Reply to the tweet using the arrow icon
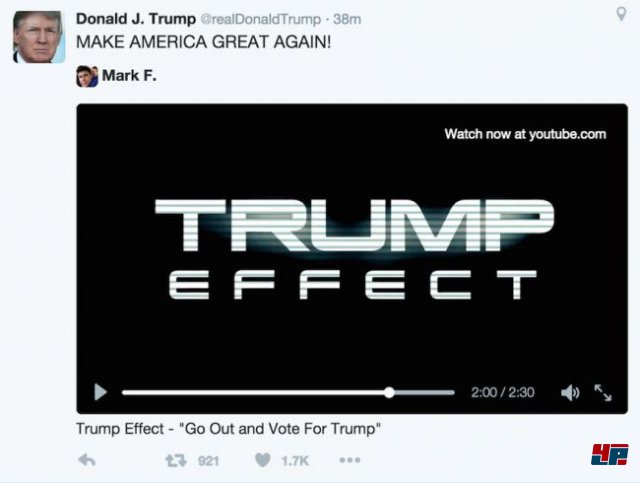The width and height of the screenshot is (640, 483). click(x=87, y=460)
